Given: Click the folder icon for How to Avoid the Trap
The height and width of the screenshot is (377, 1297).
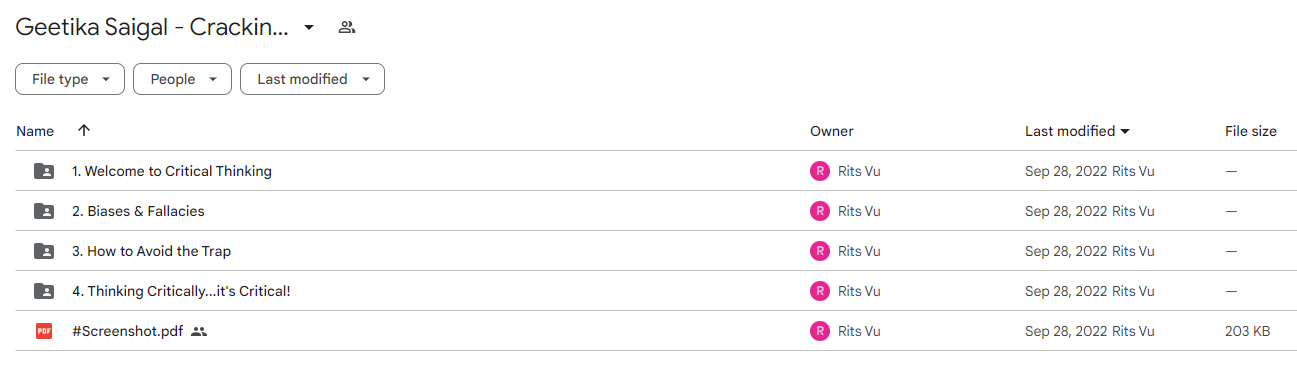Looking at the screenshot, I should pyautogui.click(x=44, y=251).
